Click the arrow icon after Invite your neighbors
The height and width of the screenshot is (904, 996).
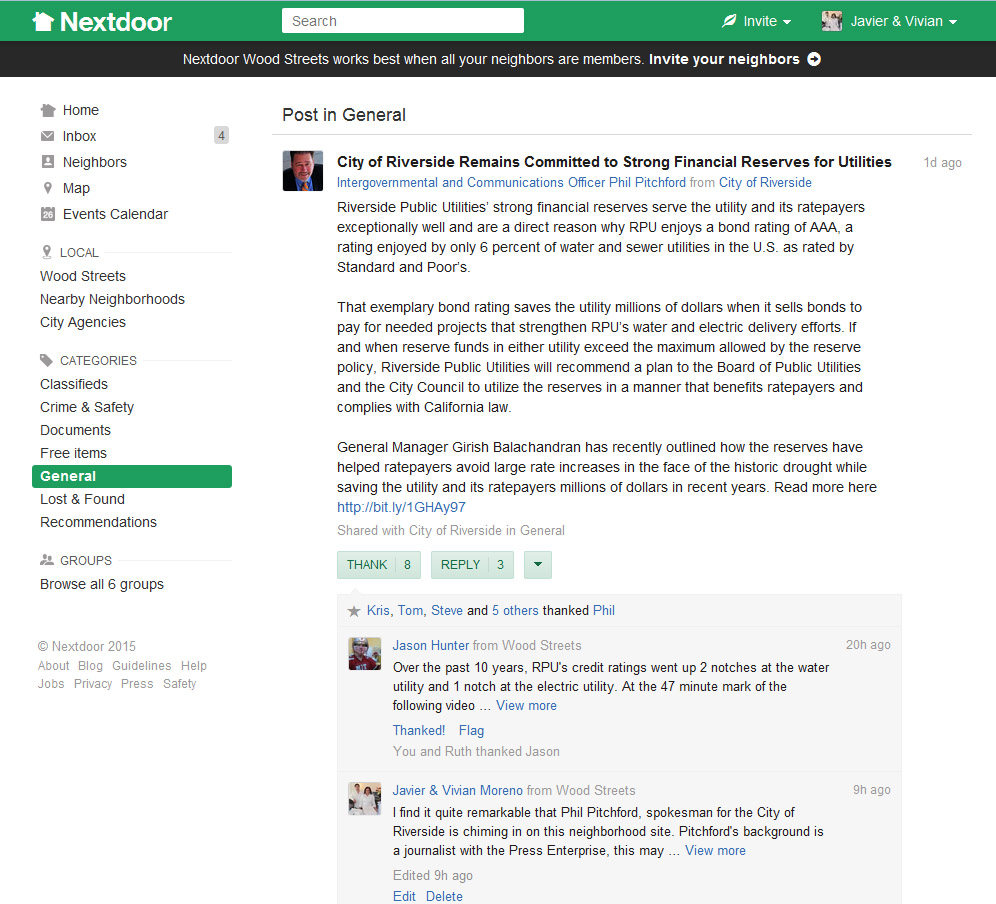814,59
